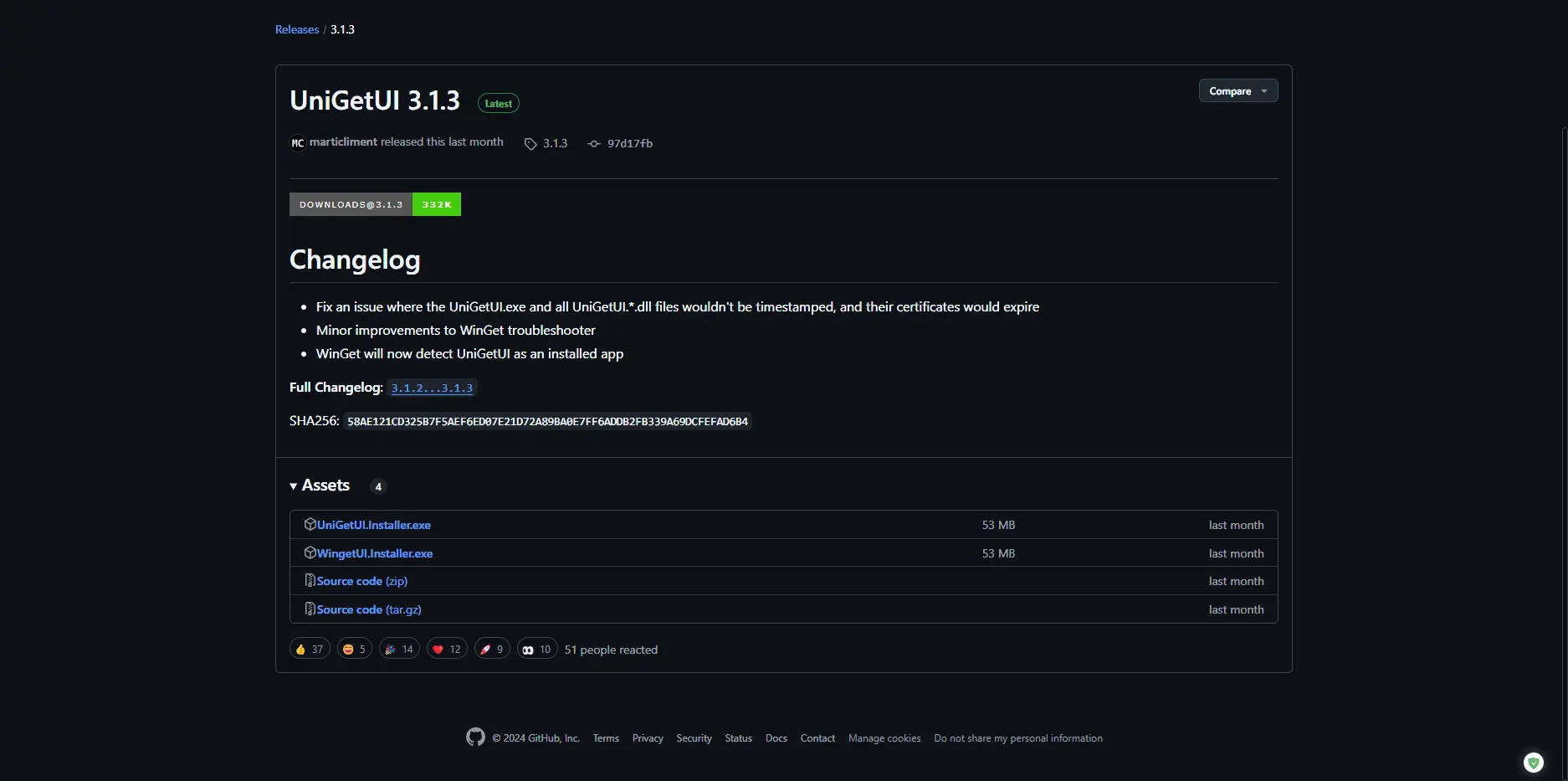Screen dimensions: 1568x781
Task: Open the Terms footer link
Action: (606, 738)
